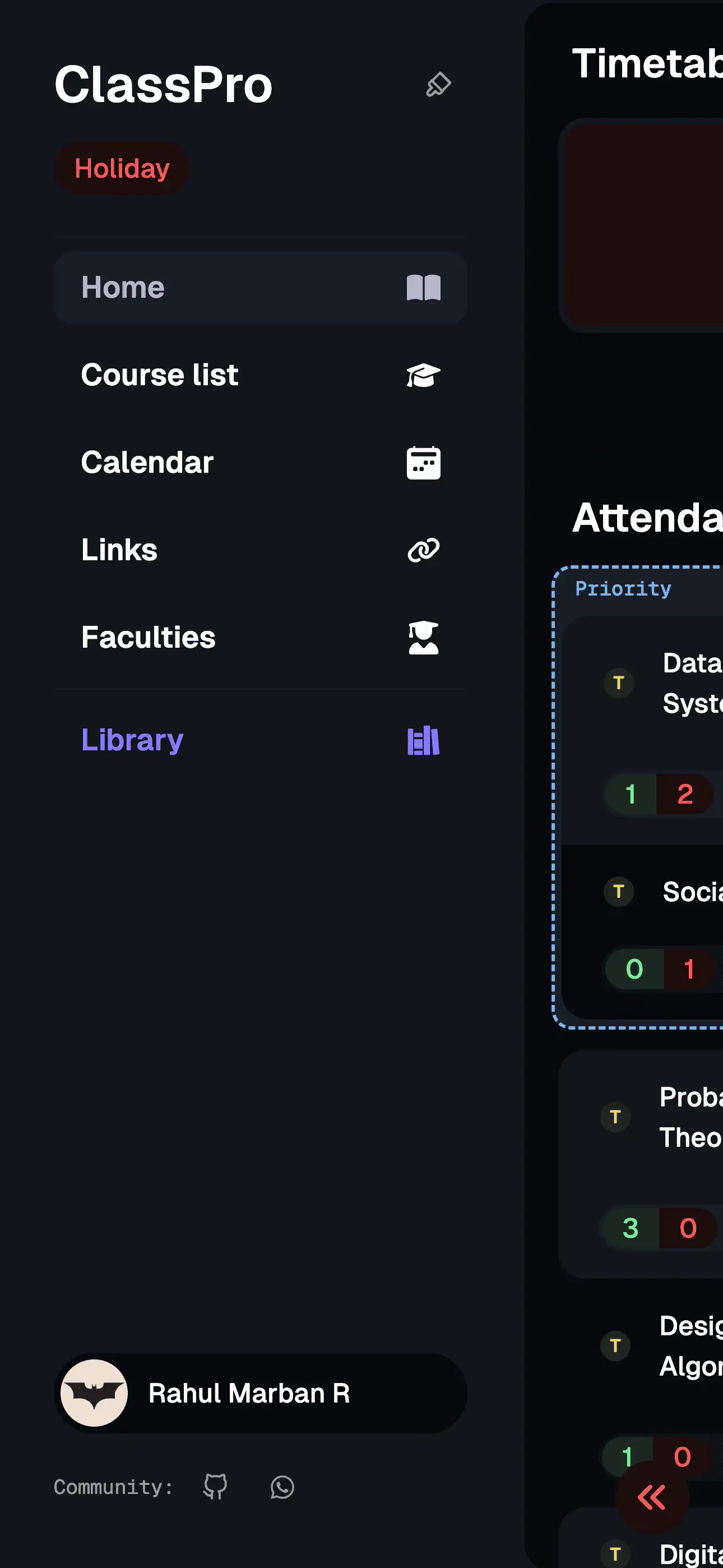
Task: Click the ClassPro logo title
Action: (163, 85)
